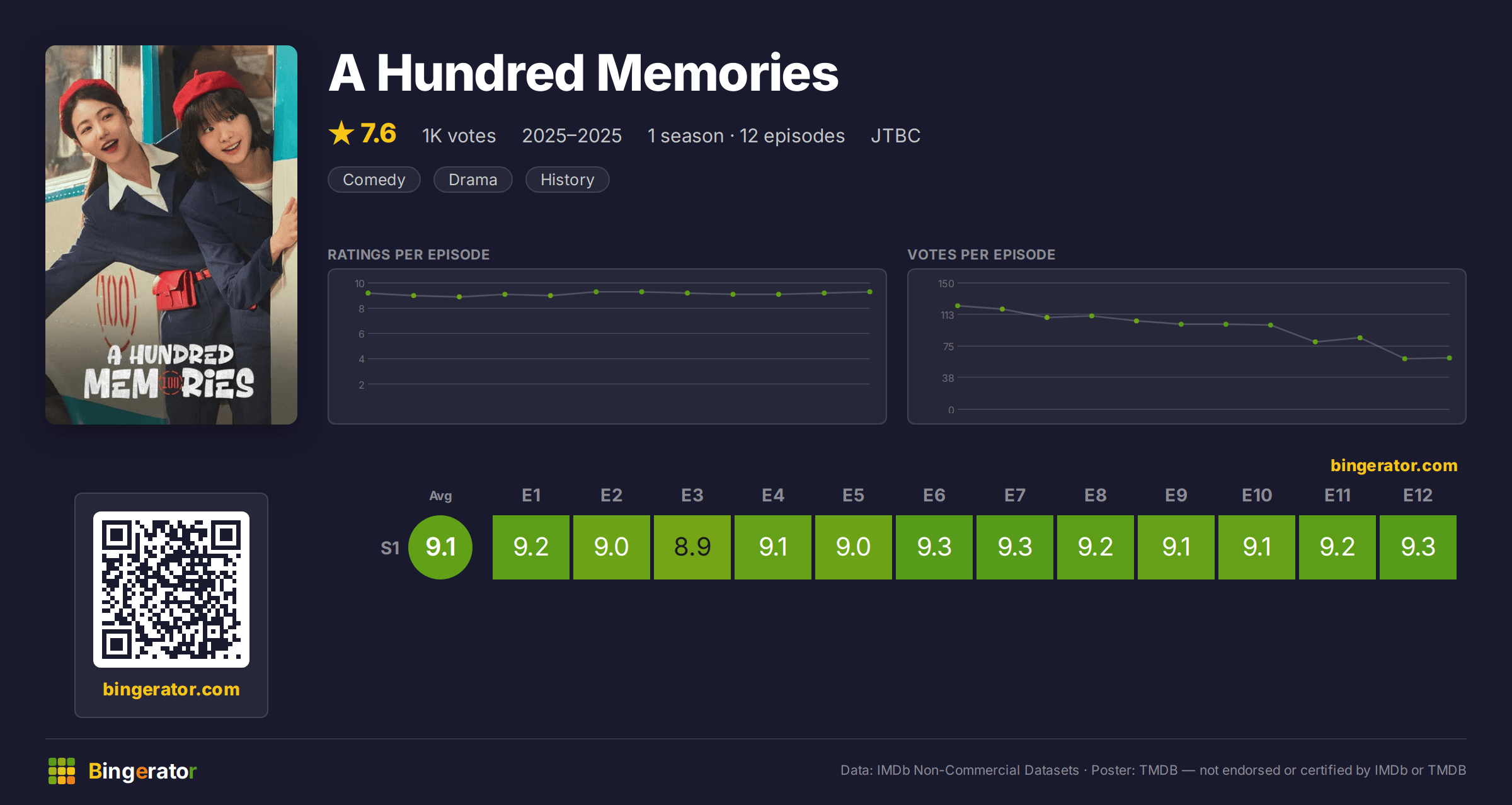Click the S1 average 9.1 circle
Screen dimensions: 1512x805
tap(440, 547)
